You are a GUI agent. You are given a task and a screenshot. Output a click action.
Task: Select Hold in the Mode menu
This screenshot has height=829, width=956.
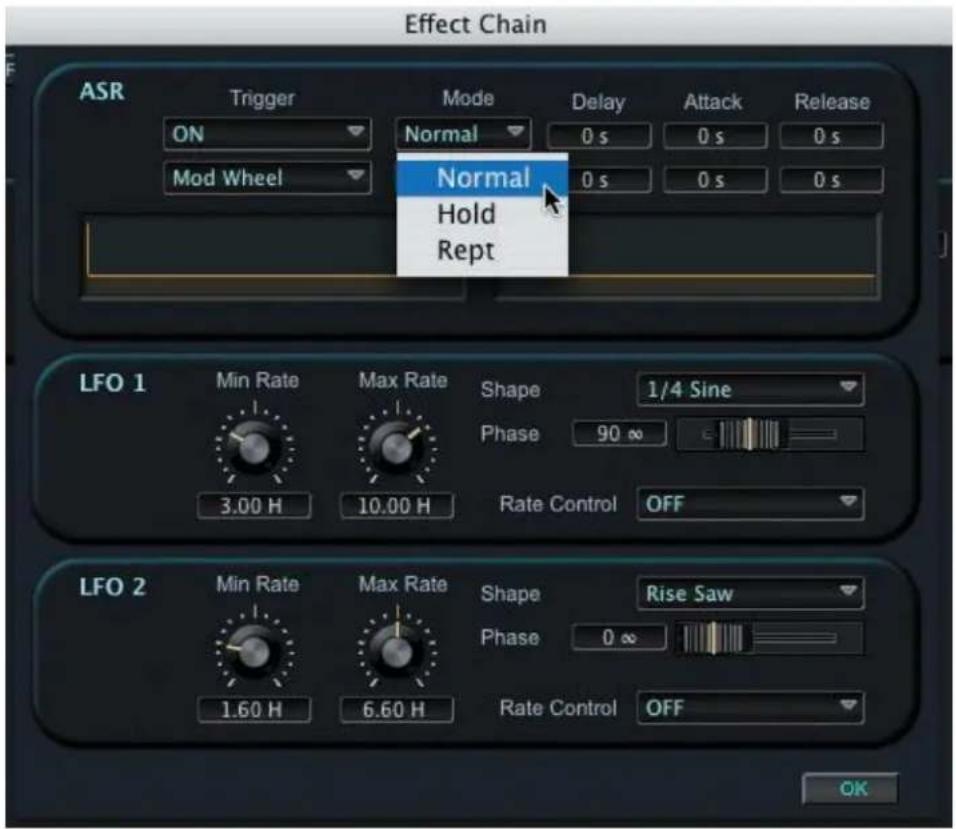(x=482, y=214)
